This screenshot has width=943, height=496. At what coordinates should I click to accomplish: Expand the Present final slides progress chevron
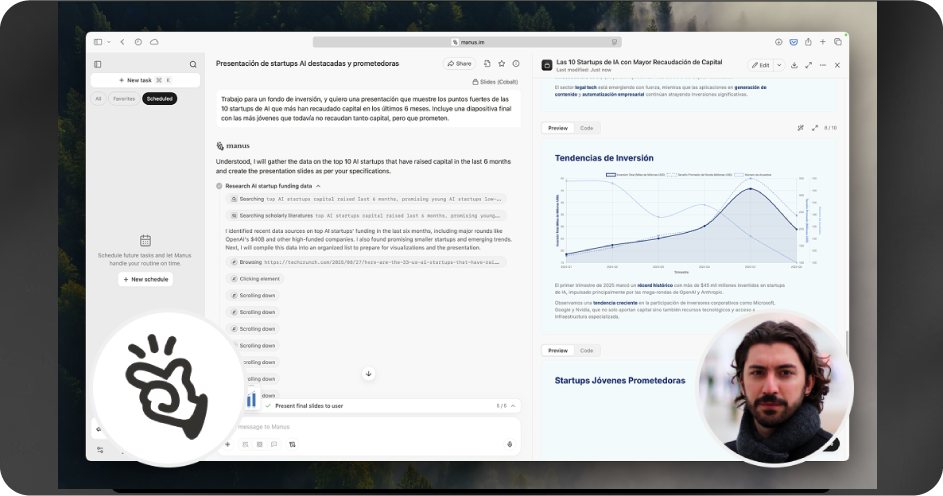click(513, 406)
